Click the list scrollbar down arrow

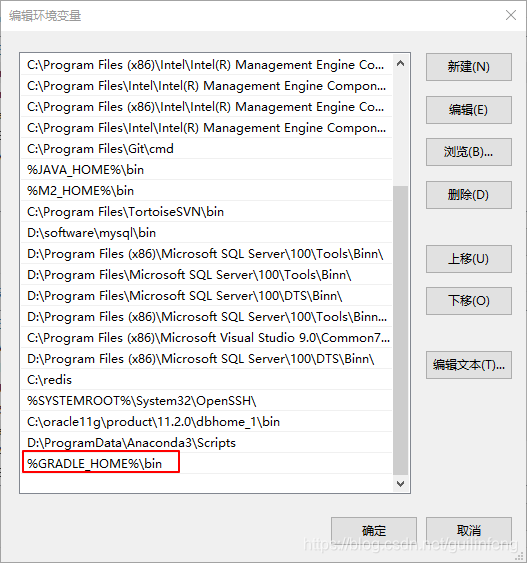click(400, 483)
